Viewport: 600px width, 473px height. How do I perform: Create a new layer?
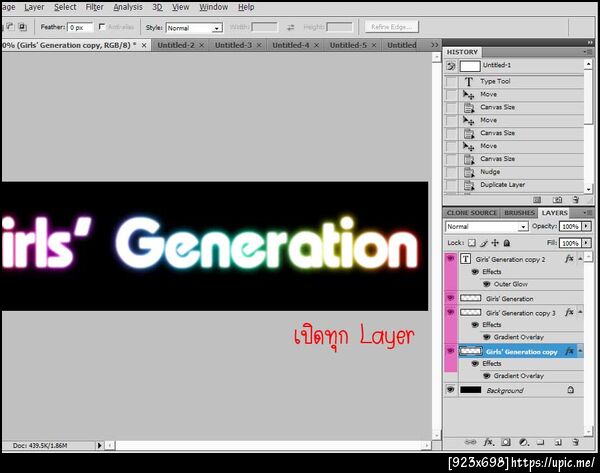[558, 442]
